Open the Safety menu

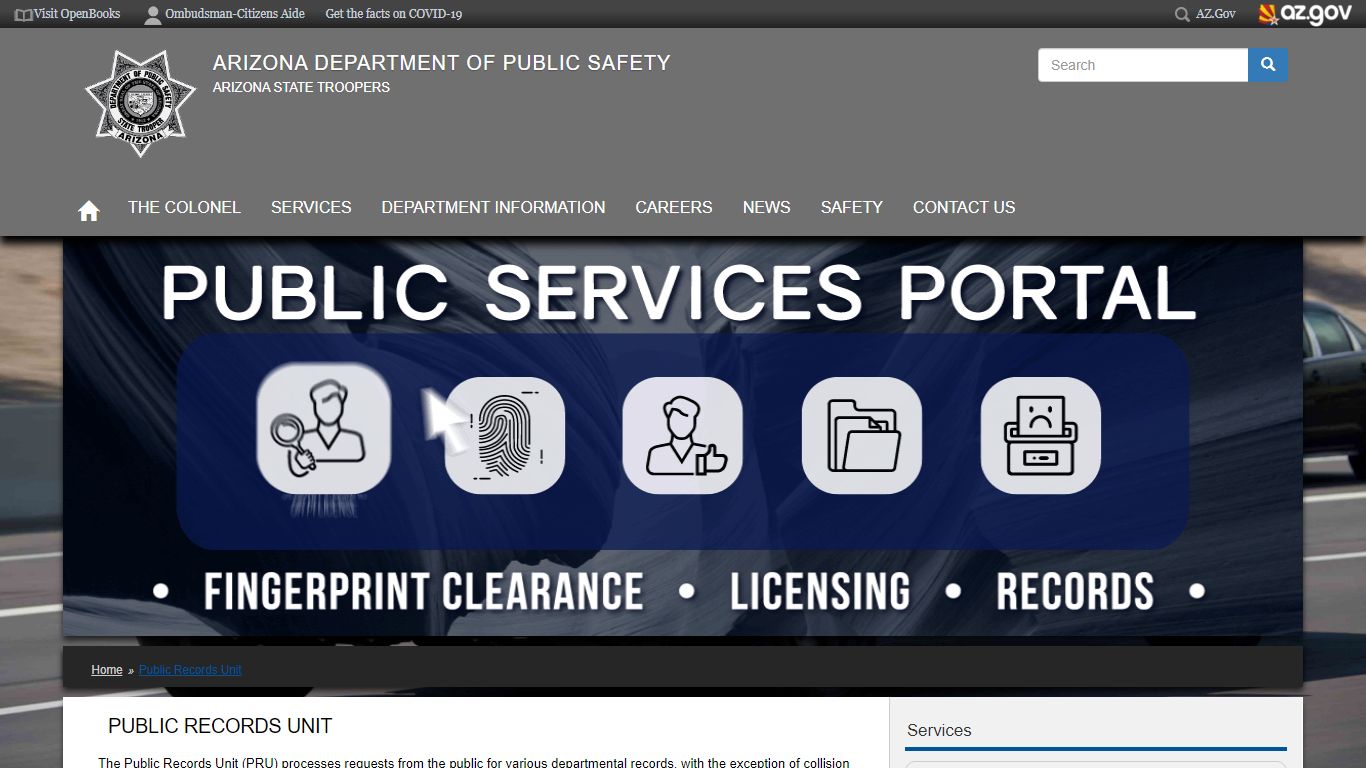(852, 207)
